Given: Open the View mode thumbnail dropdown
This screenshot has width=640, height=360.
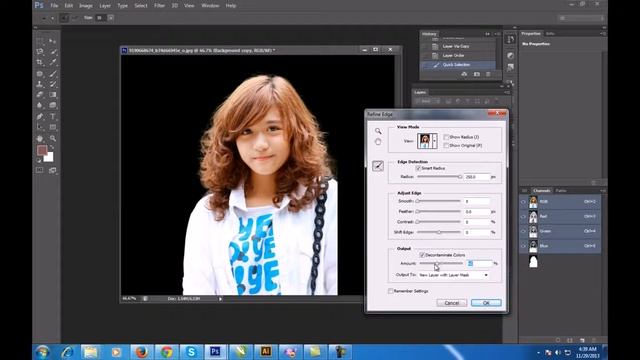Looking at the screenshot, I should 435,141.
